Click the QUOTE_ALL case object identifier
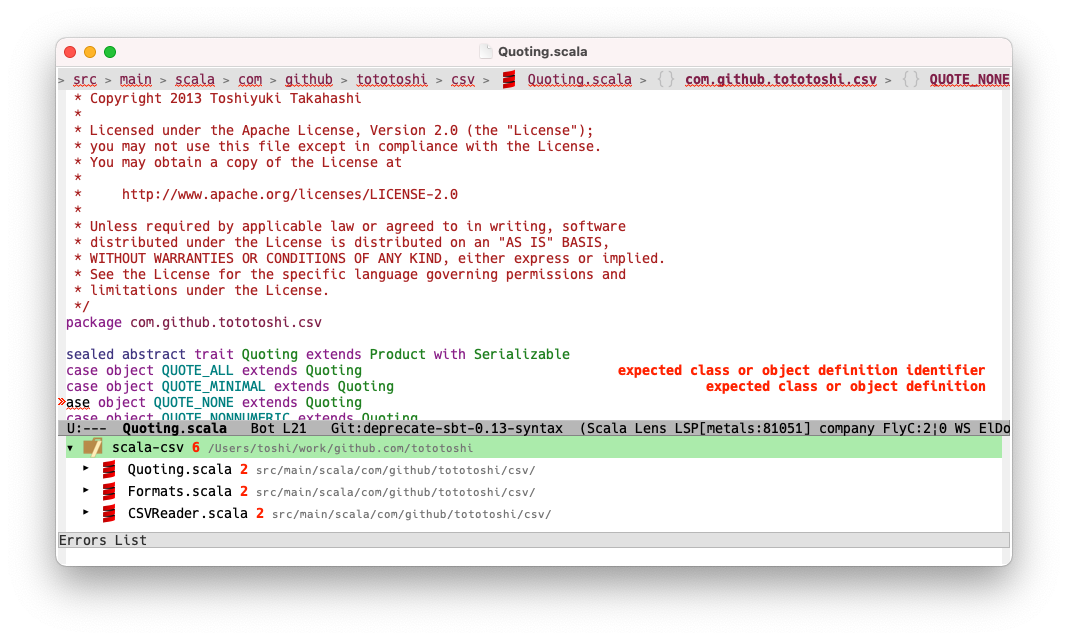Image resolution: width=1068 pixels, height=640 pixels. click(x=198, y=370)
